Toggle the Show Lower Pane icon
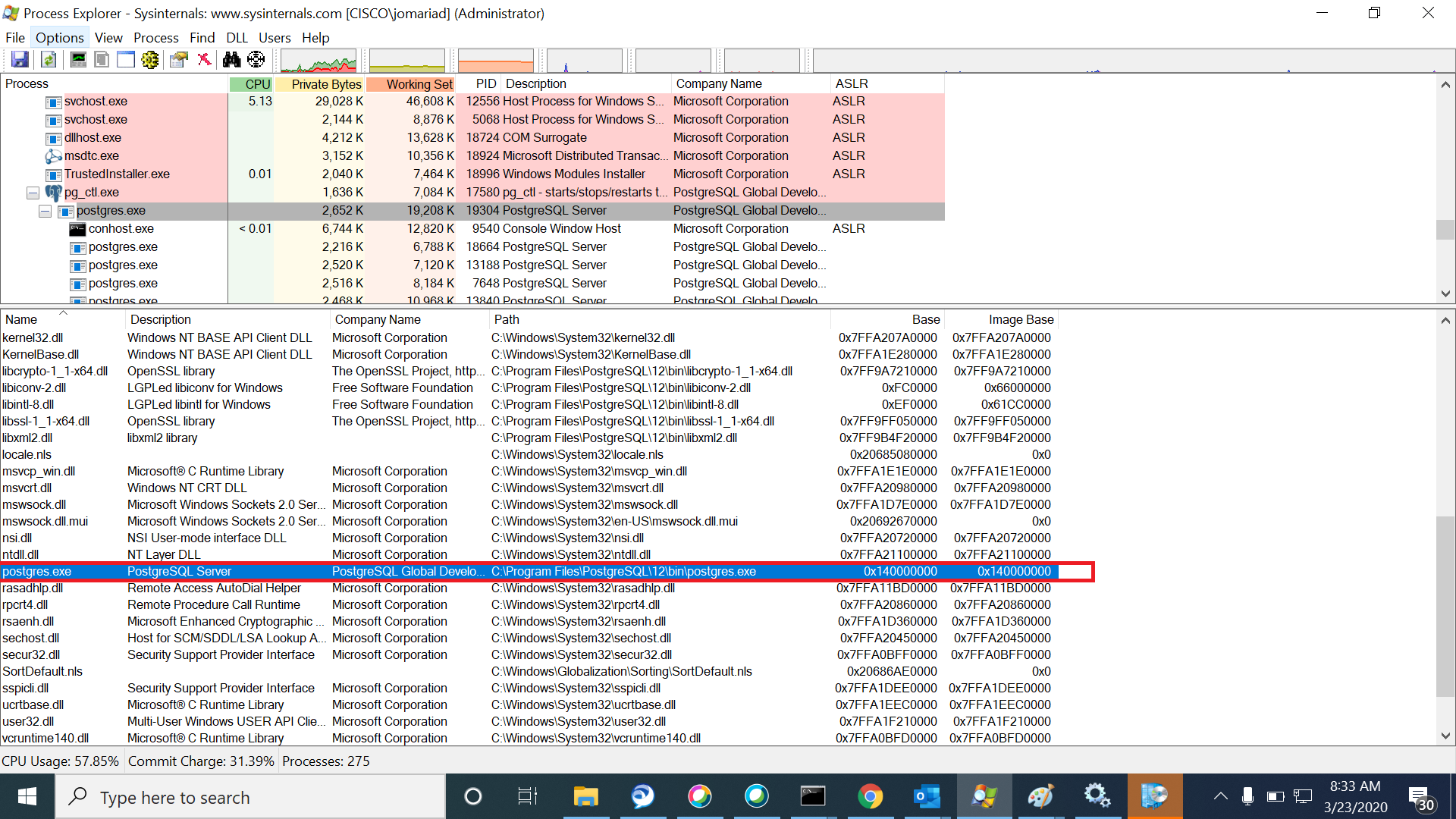The image size is (1456, 819). pos(126,59)
